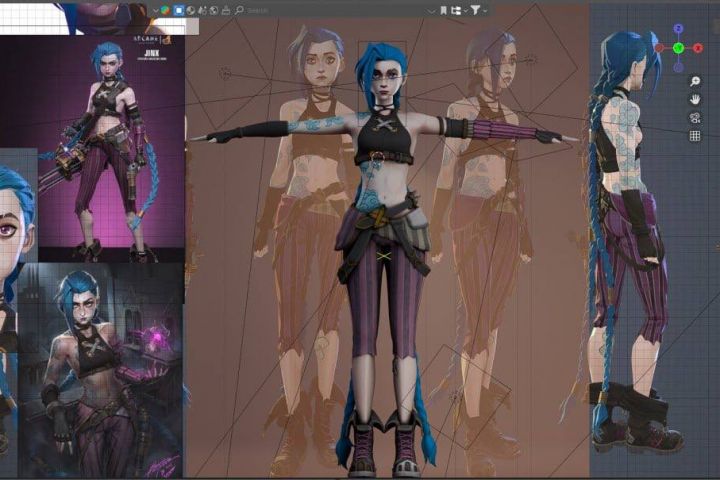Select the Jinx face close-up reference image

pos(17,250)
